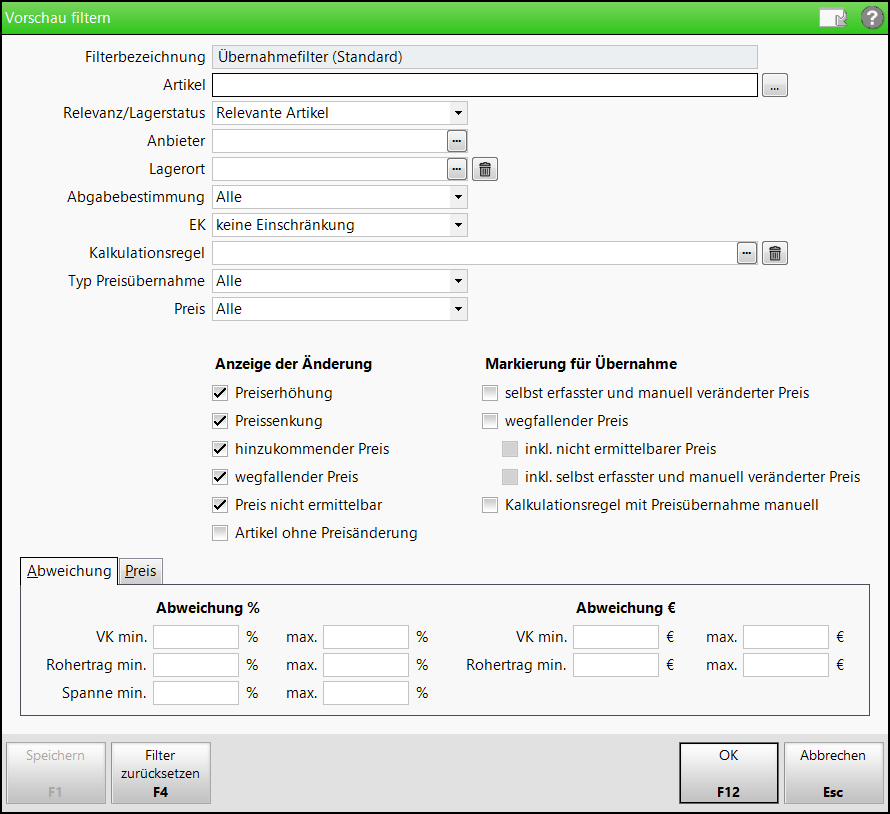This screenshot has width=890, height=814.
Task: Click Filter zurücksetzen button
Action: [x=160, y=773]
